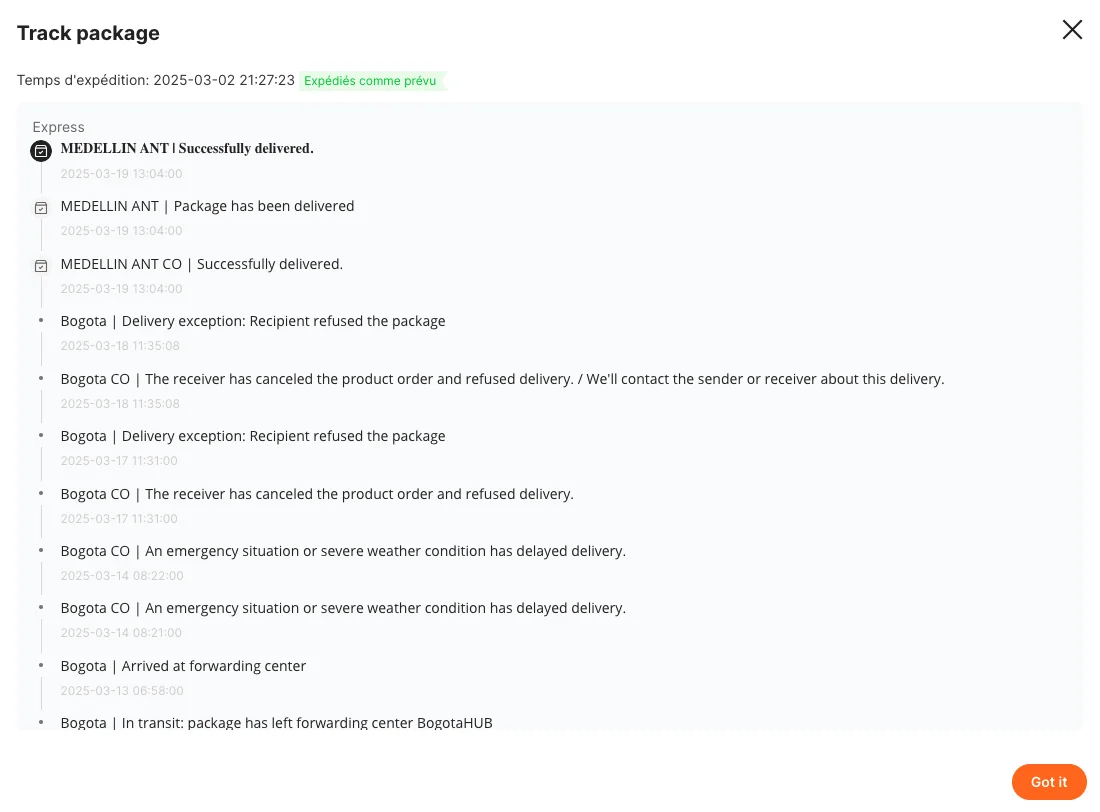Click the 2025-03-18 11:35:08 refused package entry
The width and height of the screenshot is (1100, 812).
253,321
